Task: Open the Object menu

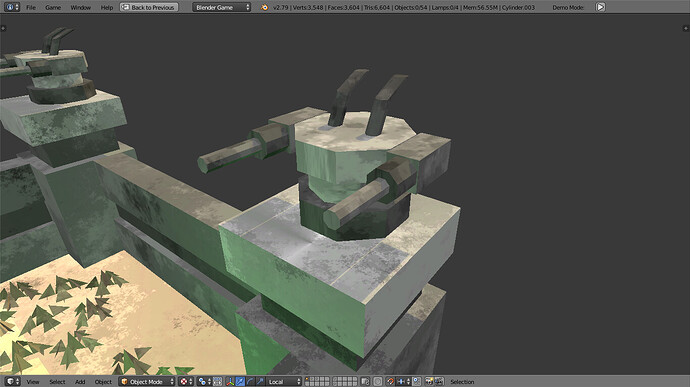Action: point(103,382)
